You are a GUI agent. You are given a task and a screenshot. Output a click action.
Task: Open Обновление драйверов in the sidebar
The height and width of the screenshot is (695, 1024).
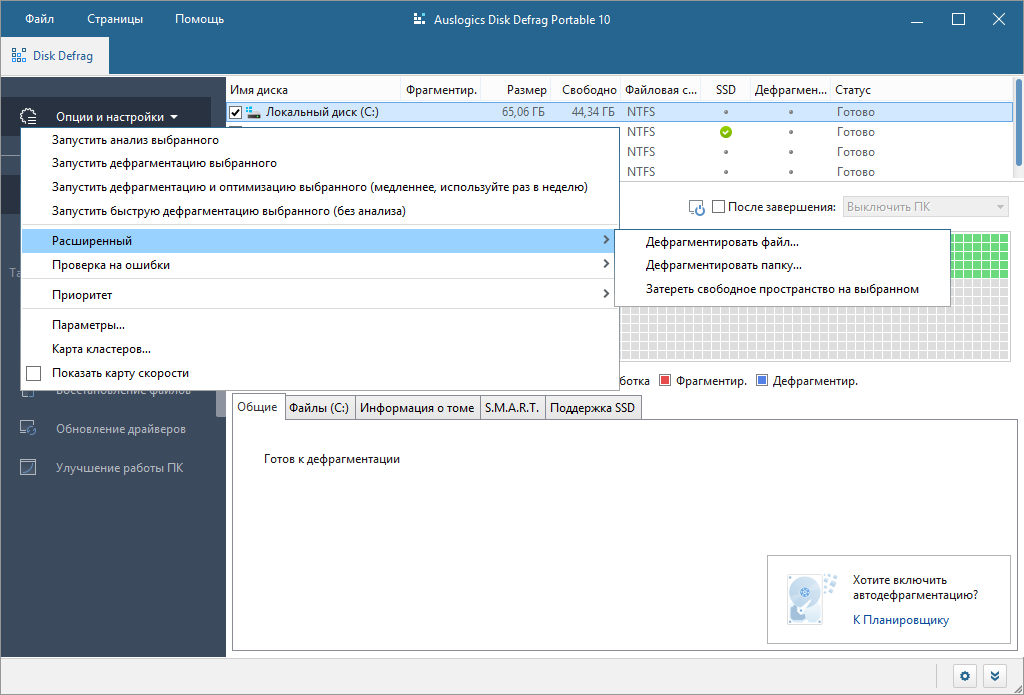point(121,429)
